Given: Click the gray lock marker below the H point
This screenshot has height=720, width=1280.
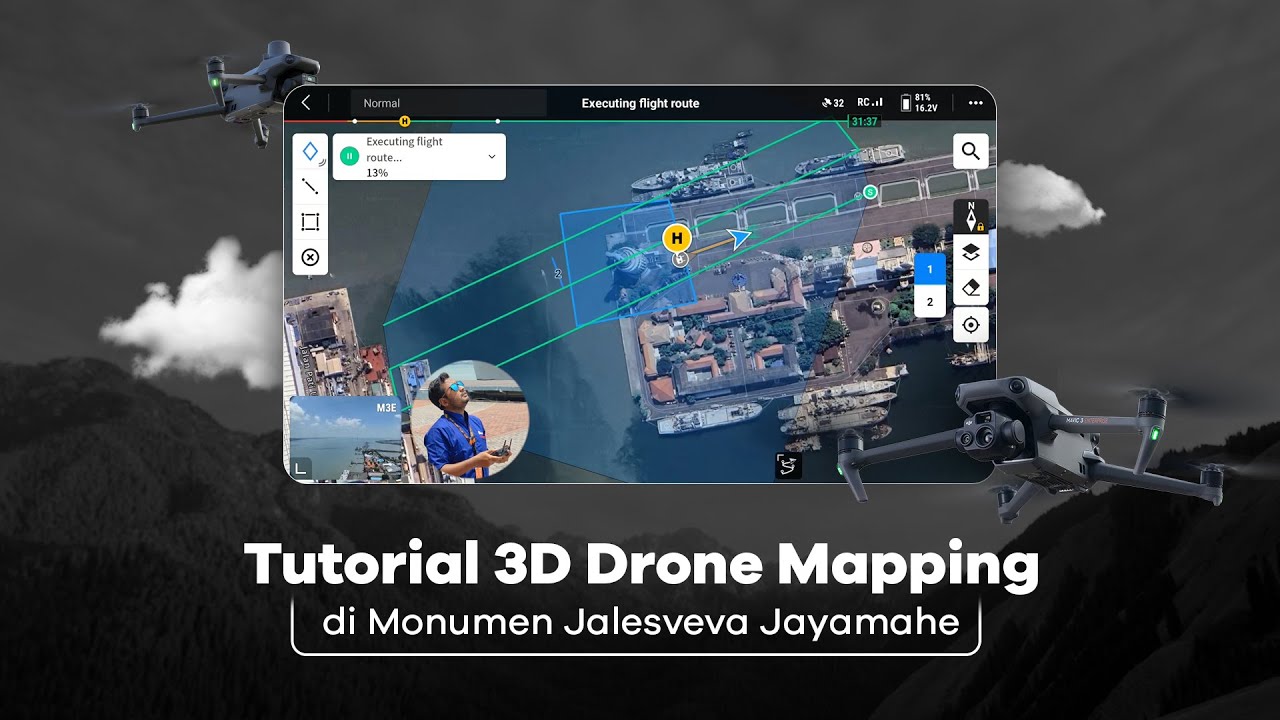Looking at the screenshot, I should pyautogui.click(x=680, y=259).
